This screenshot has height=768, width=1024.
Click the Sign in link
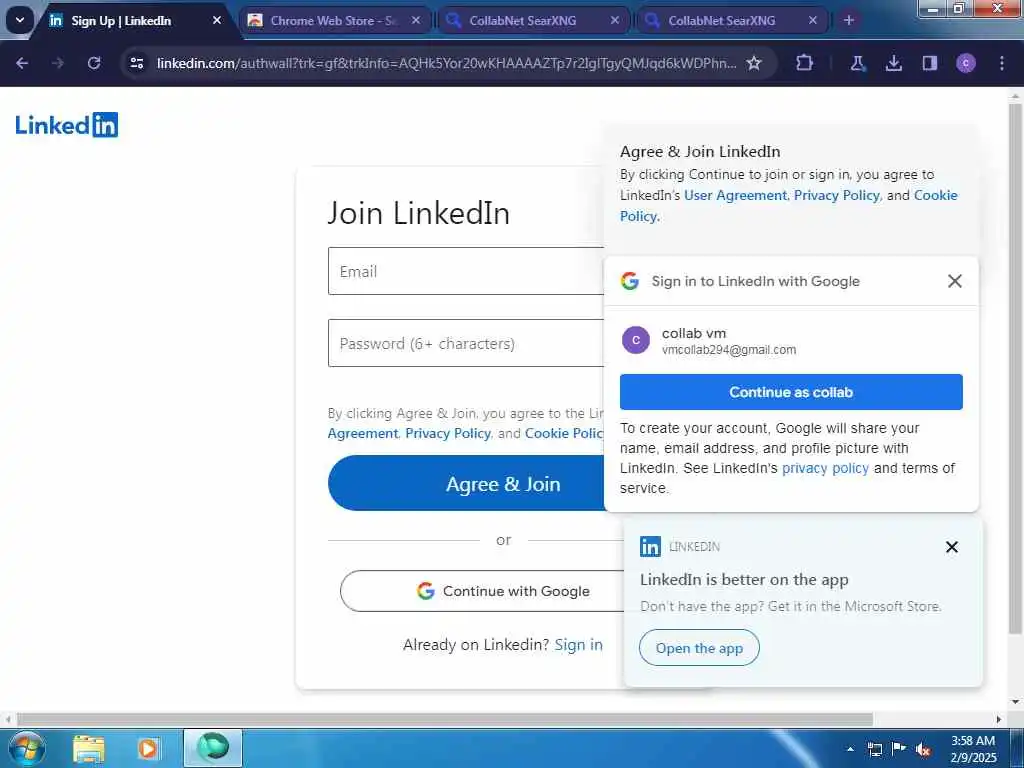pyautogui.click(x=579, y=645)
